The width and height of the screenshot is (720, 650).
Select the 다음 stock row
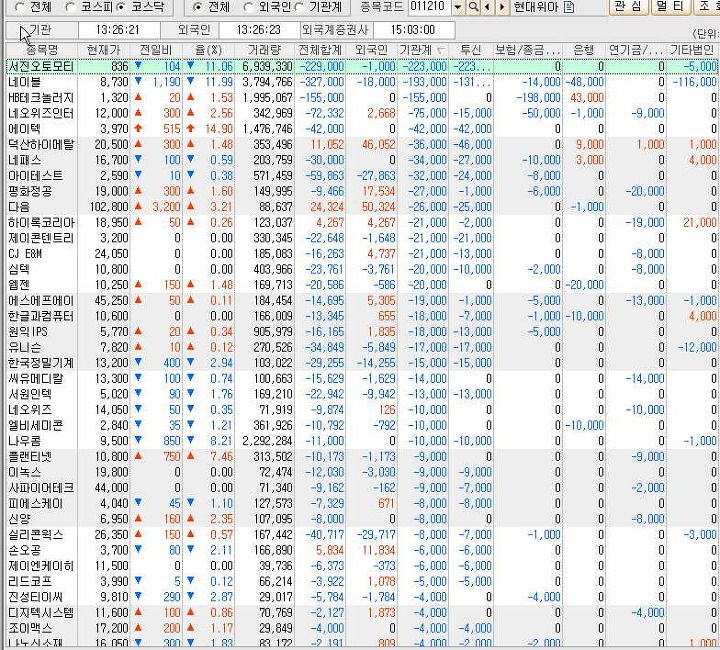tap(362, 207)
